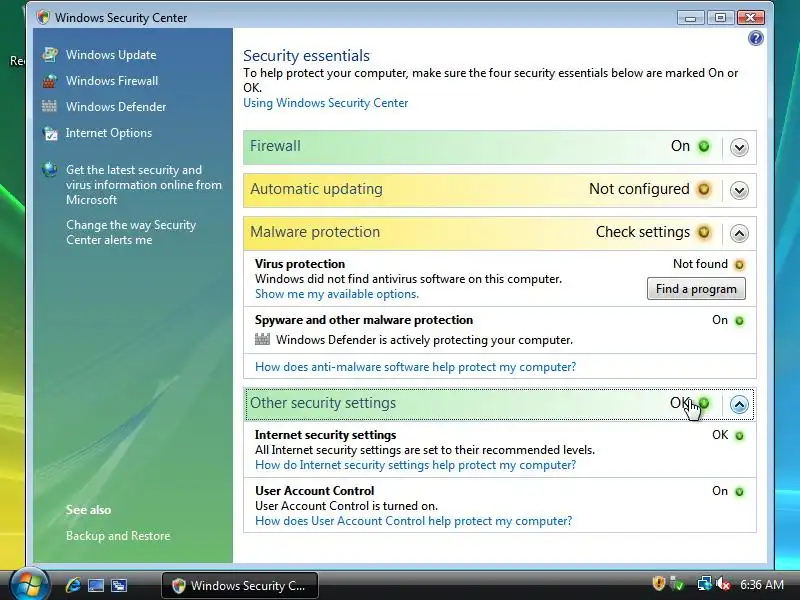Click the 6:36 AM taskbar clock
This screenshot has width=800, height=600.
click(x=762, y=584)
